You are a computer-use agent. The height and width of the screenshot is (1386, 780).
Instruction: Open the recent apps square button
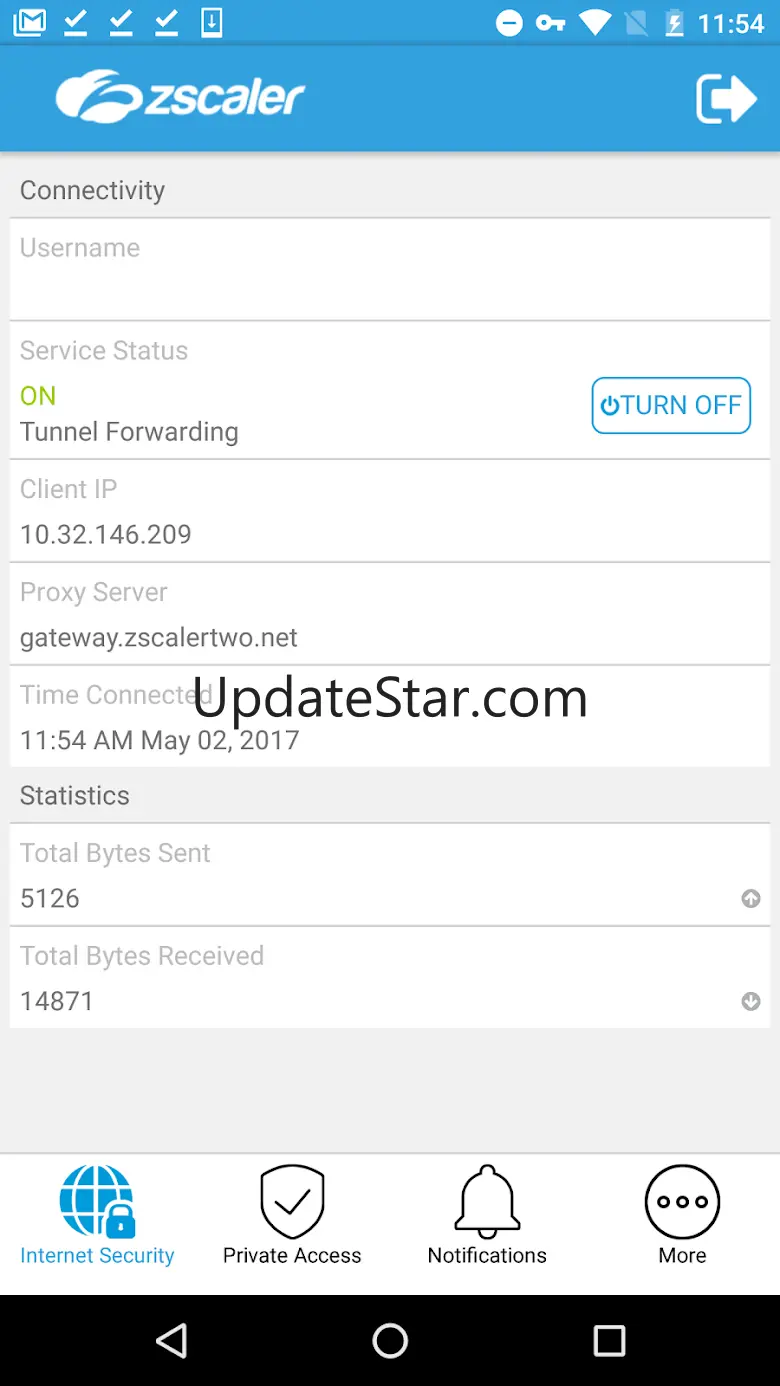coord(609,1341)
